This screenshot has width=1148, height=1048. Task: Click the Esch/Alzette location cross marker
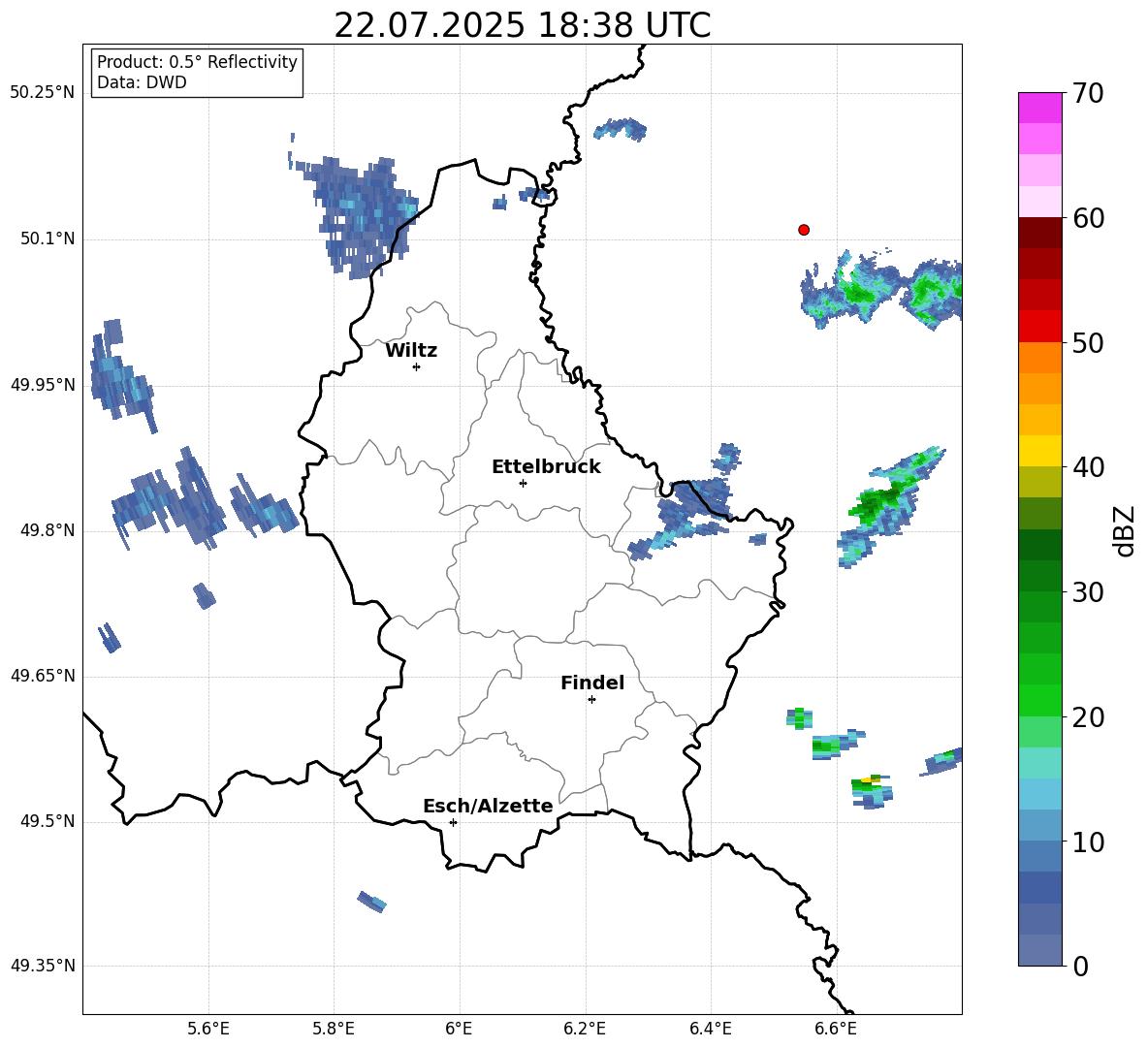pos(453,822)
